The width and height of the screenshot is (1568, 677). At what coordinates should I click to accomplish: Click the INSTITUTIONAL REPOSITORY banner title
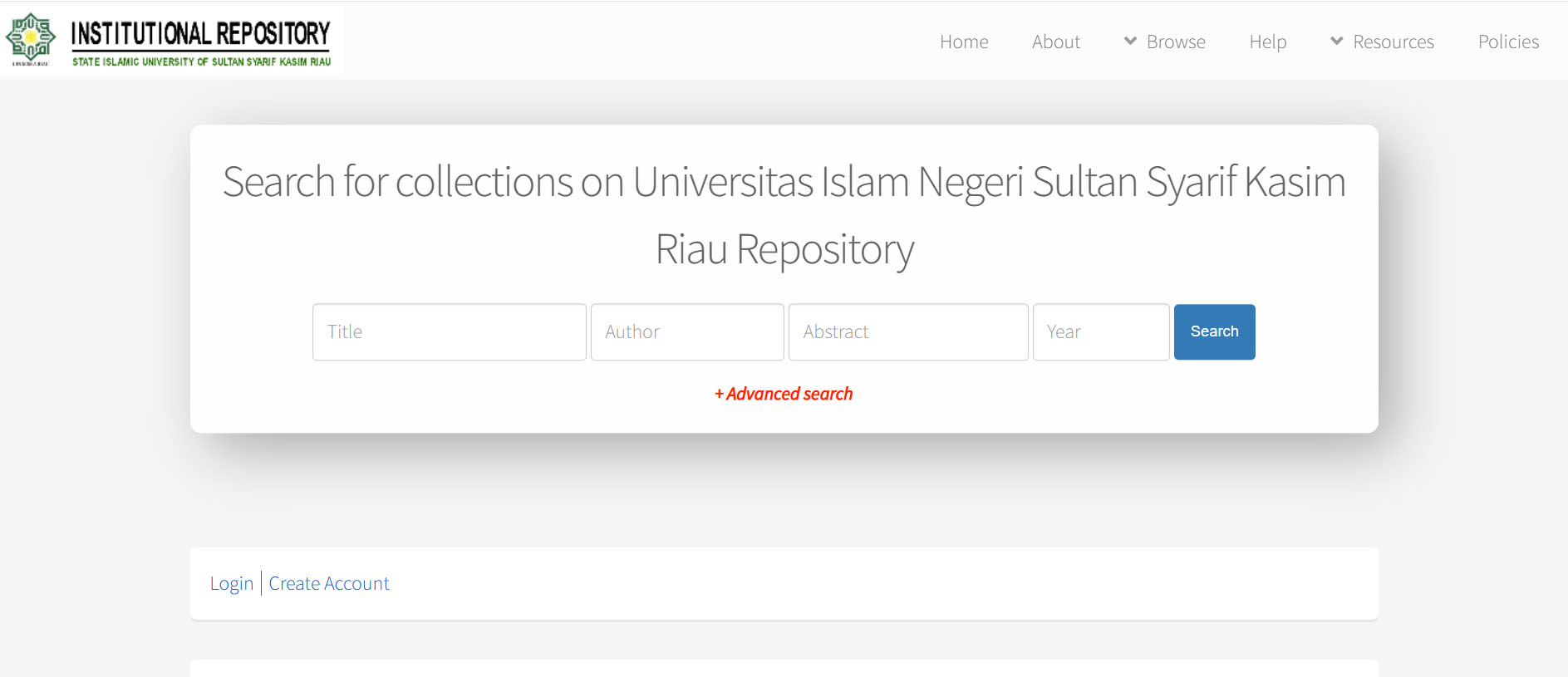point(200,33)
